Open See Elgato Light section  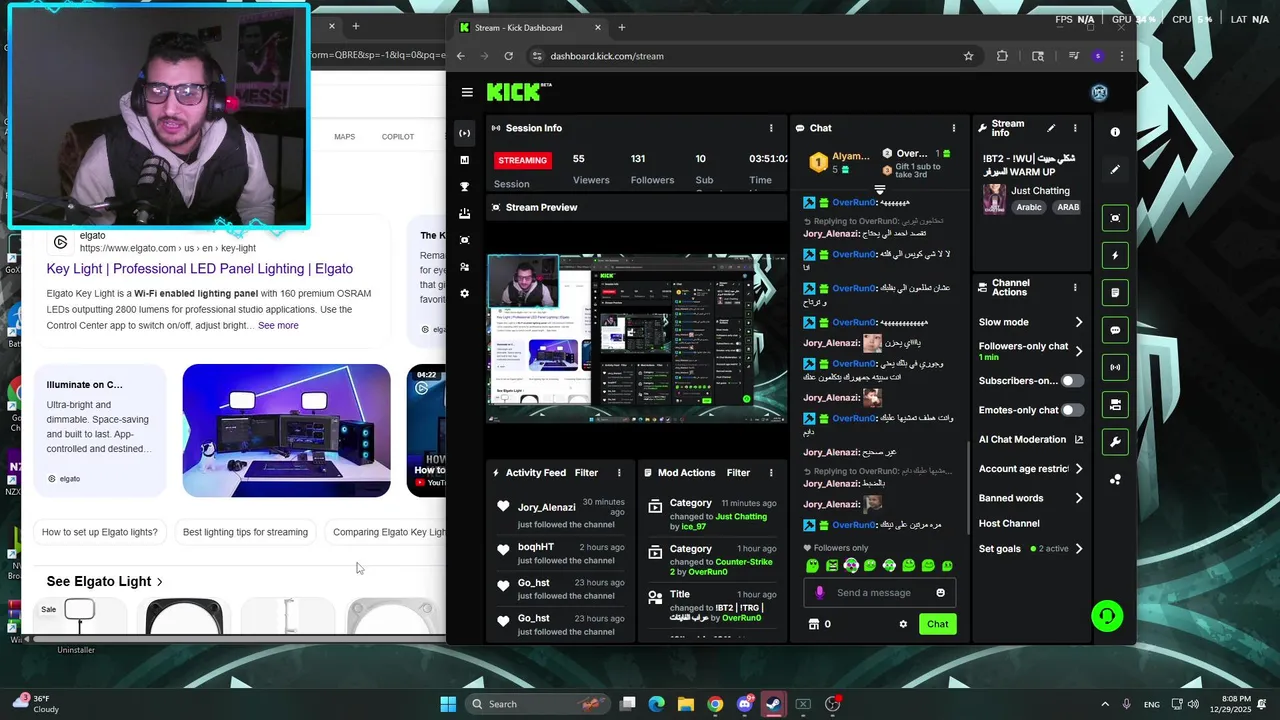pos(104,581)
